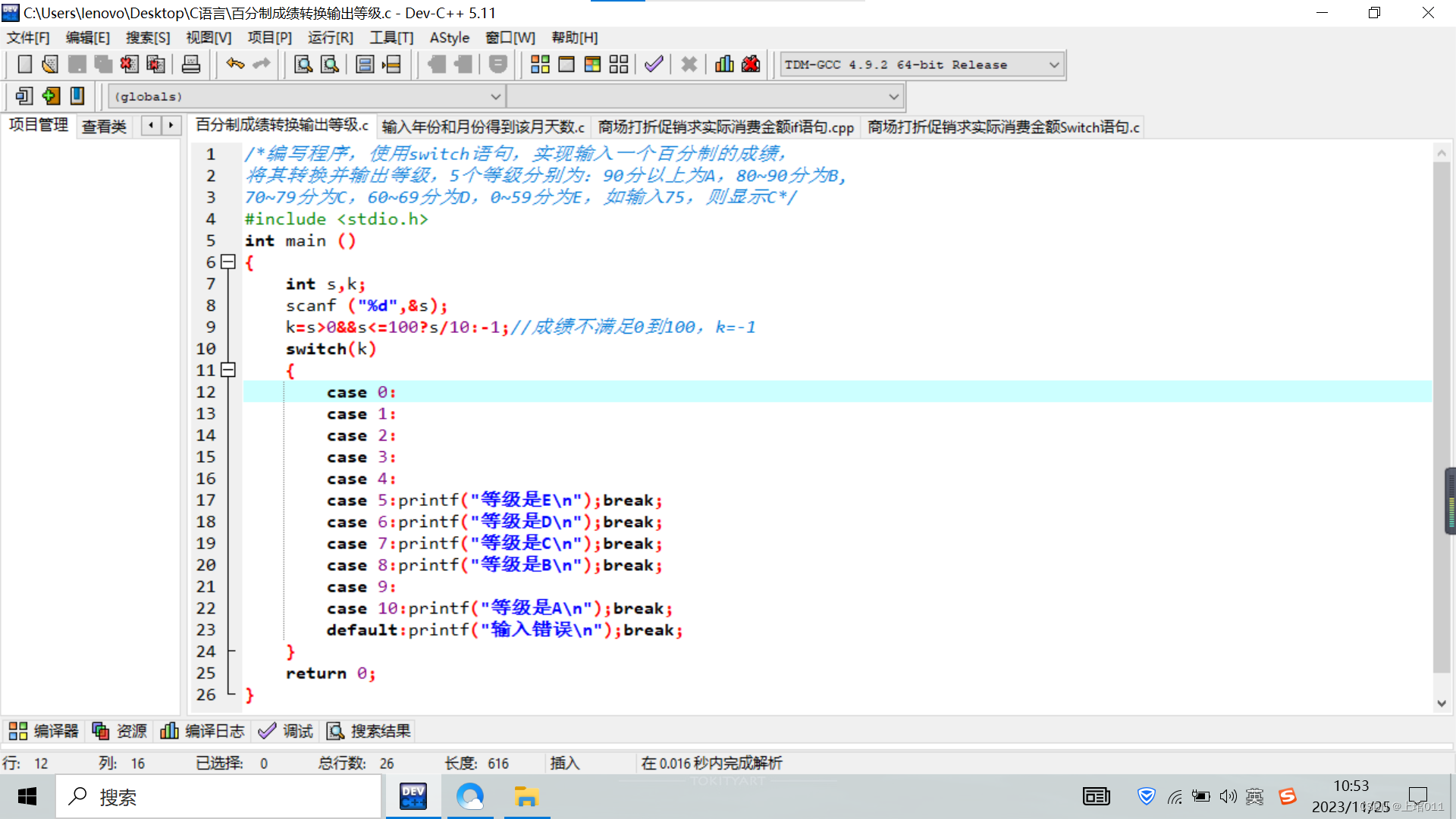This screenshot has height=819, width=1456.
Task: Click the Debug checkmark icon
Action: (x=654, y=64)
